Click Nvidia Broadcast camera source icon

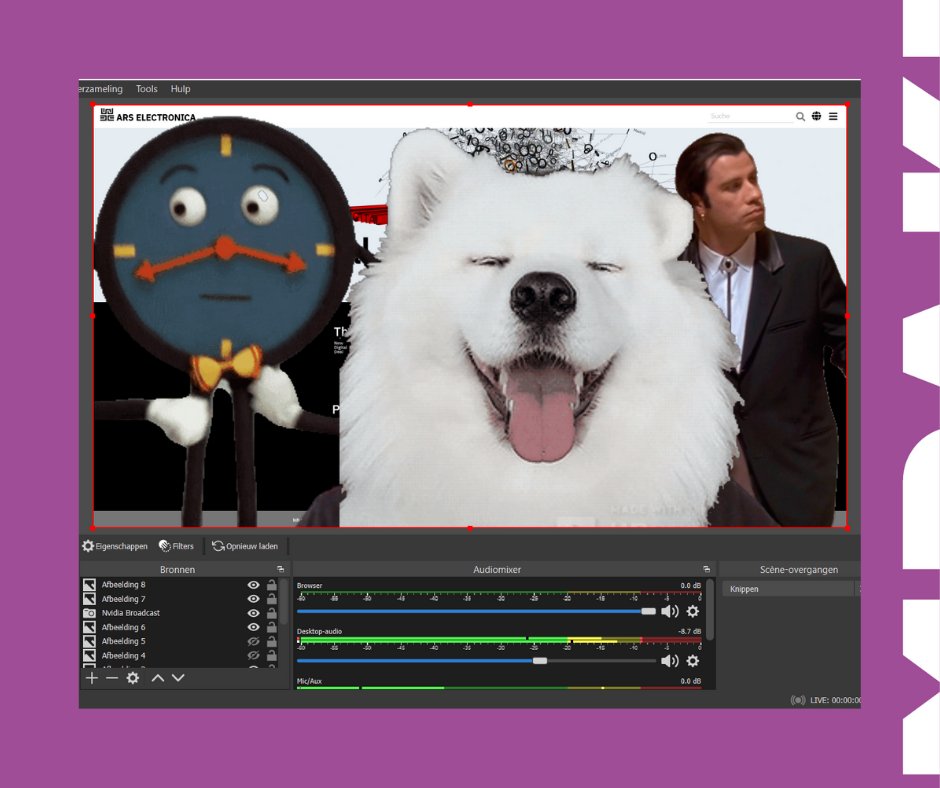[x=89, y=613]
